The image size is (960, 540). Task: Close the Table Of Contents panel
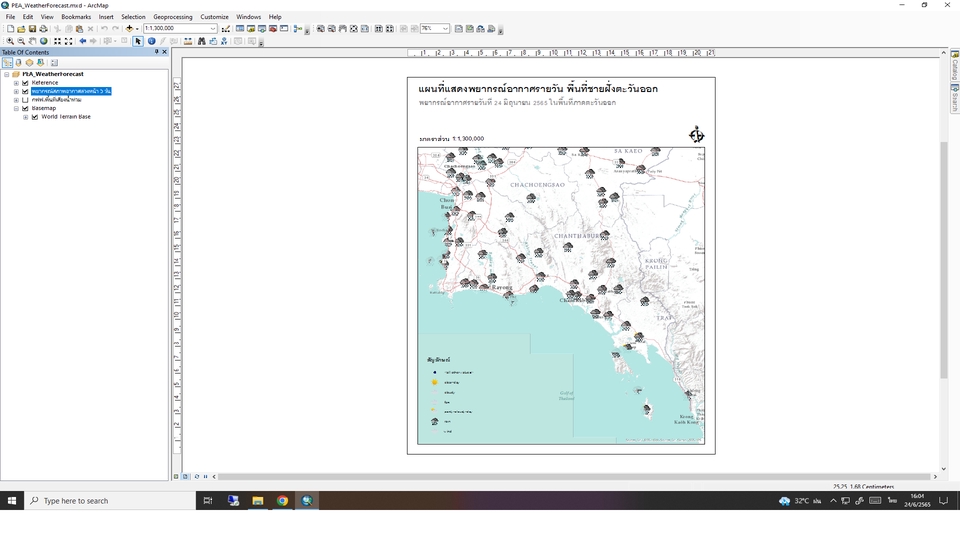click(x=164, y=52)
